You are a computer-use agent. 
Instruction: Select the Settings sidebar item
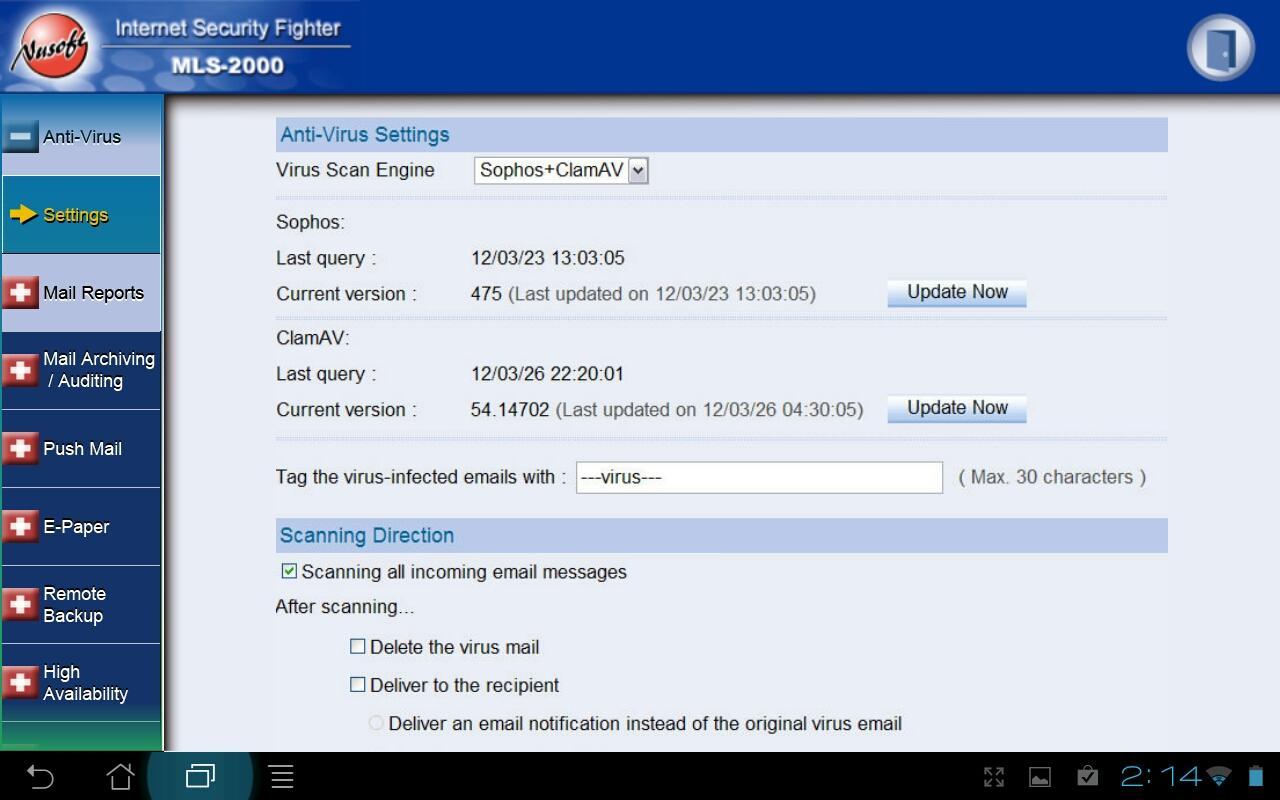[x=81, y=215]
